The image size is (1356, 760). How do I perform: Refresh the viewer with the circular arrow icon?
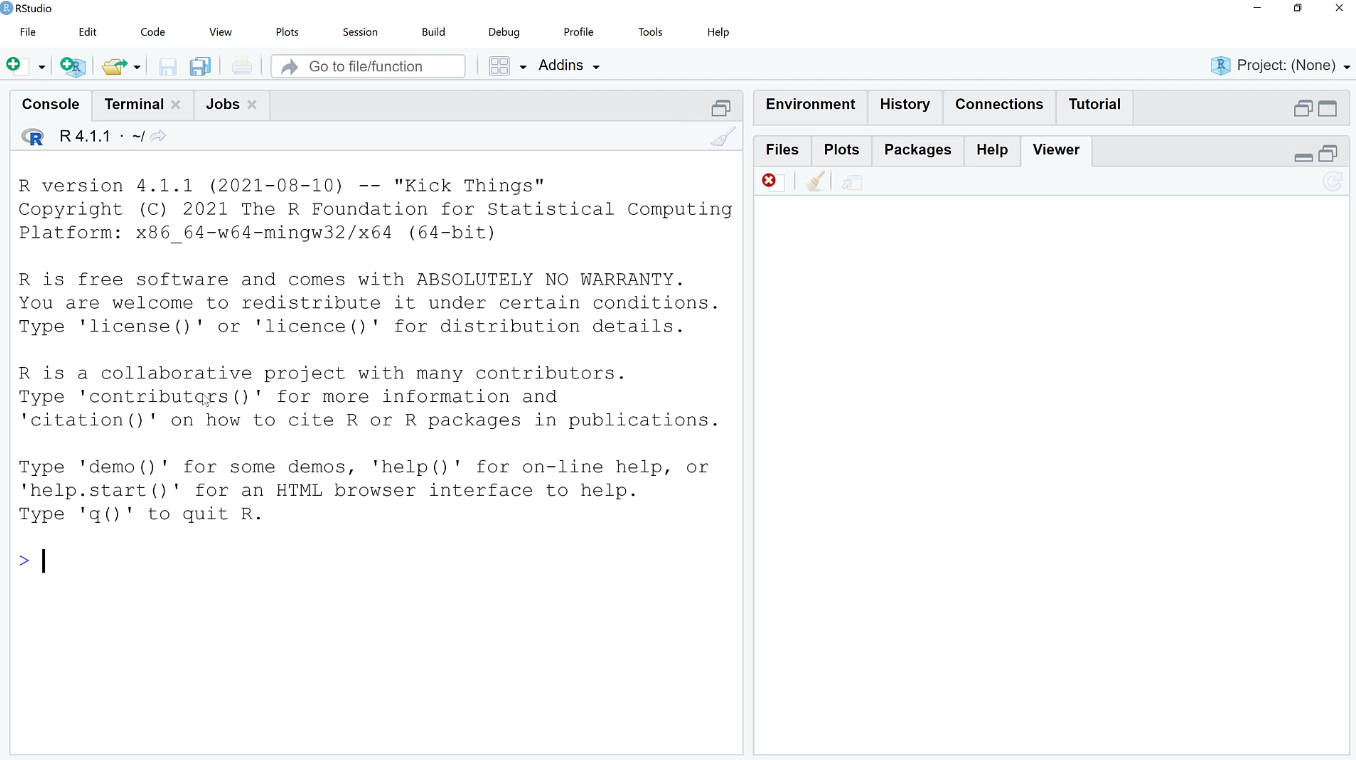pos(1332,182)
